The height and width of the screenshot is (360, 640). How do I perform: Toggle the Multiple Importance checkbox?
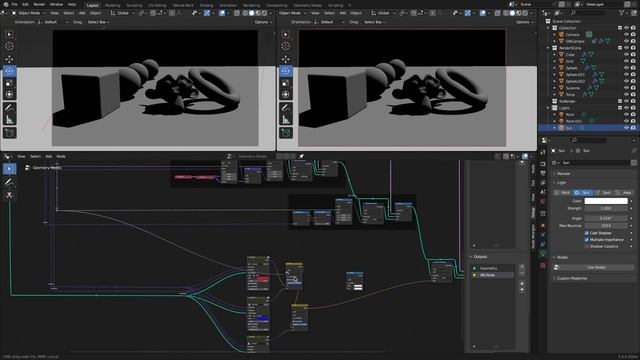(x=587, y=240)
